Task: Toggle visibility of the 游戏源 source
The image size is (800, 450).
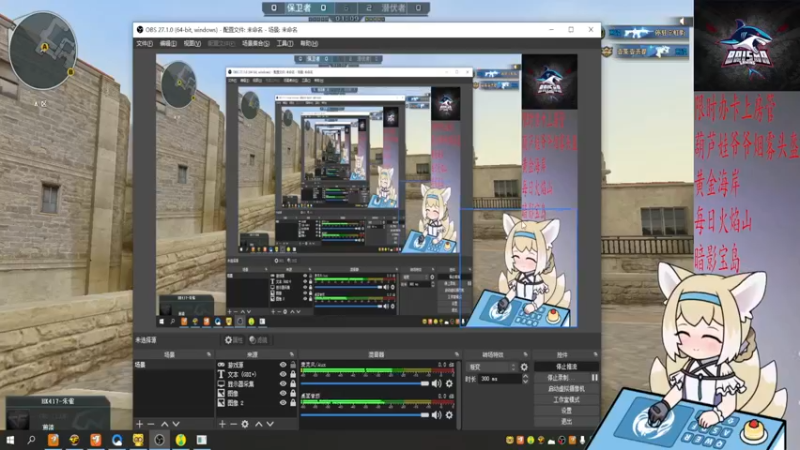Action: [x=283, y=365]
